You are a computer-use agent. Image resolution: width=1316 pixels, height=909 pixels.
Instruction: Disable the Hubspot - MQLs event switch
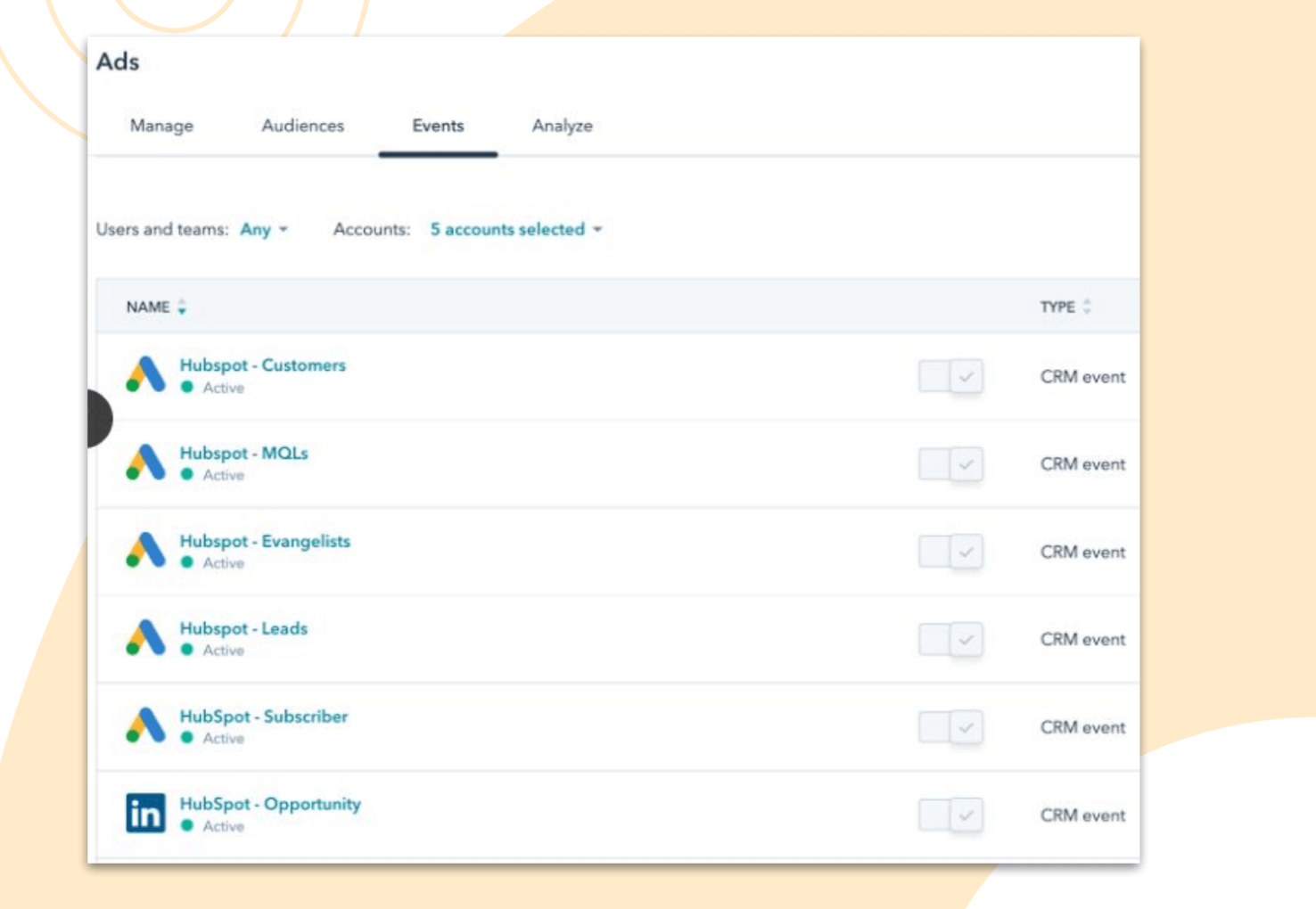[950, 464]
